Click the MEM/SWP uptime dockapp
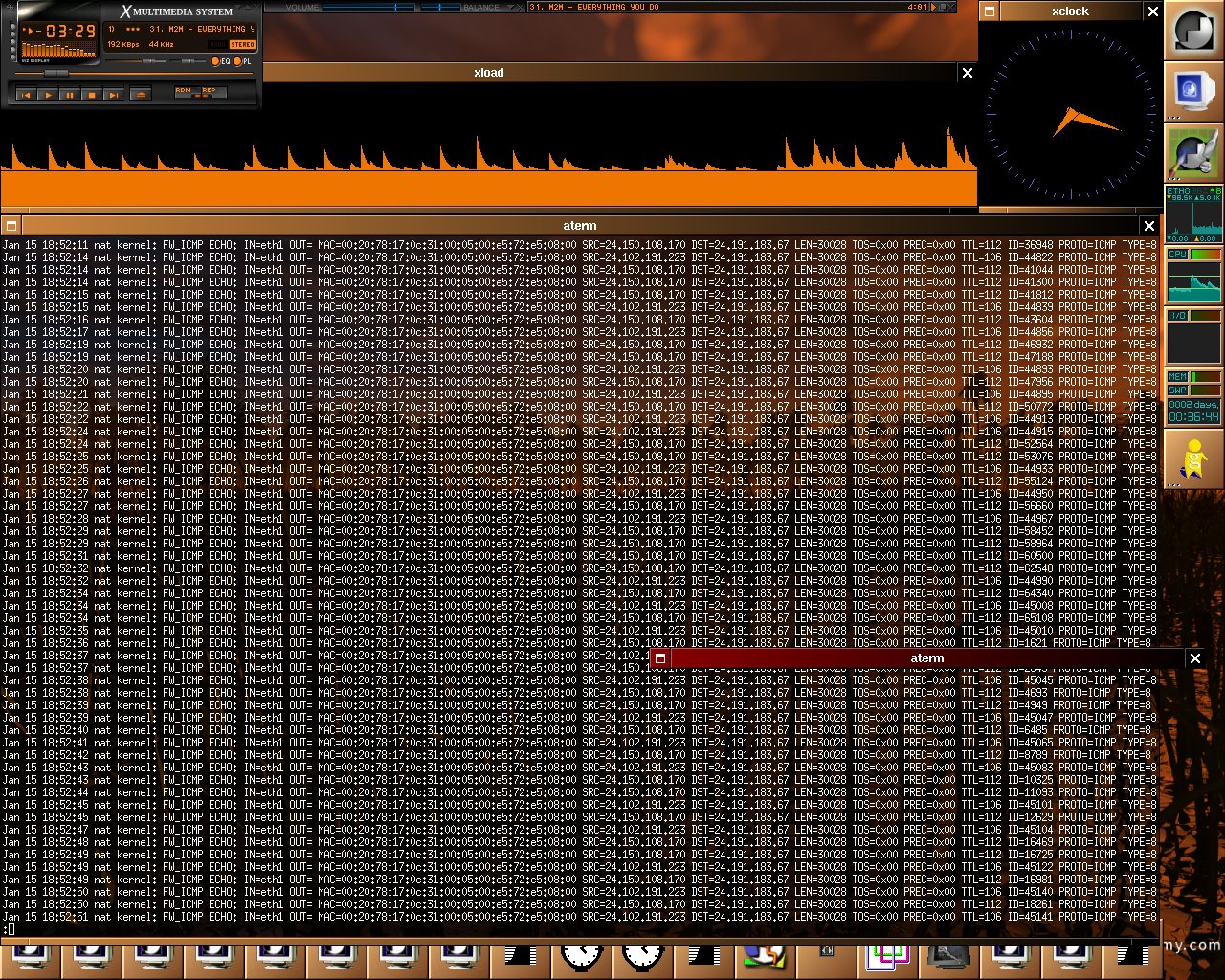This screenshot has width=1225, height=980. [1193, 398]
